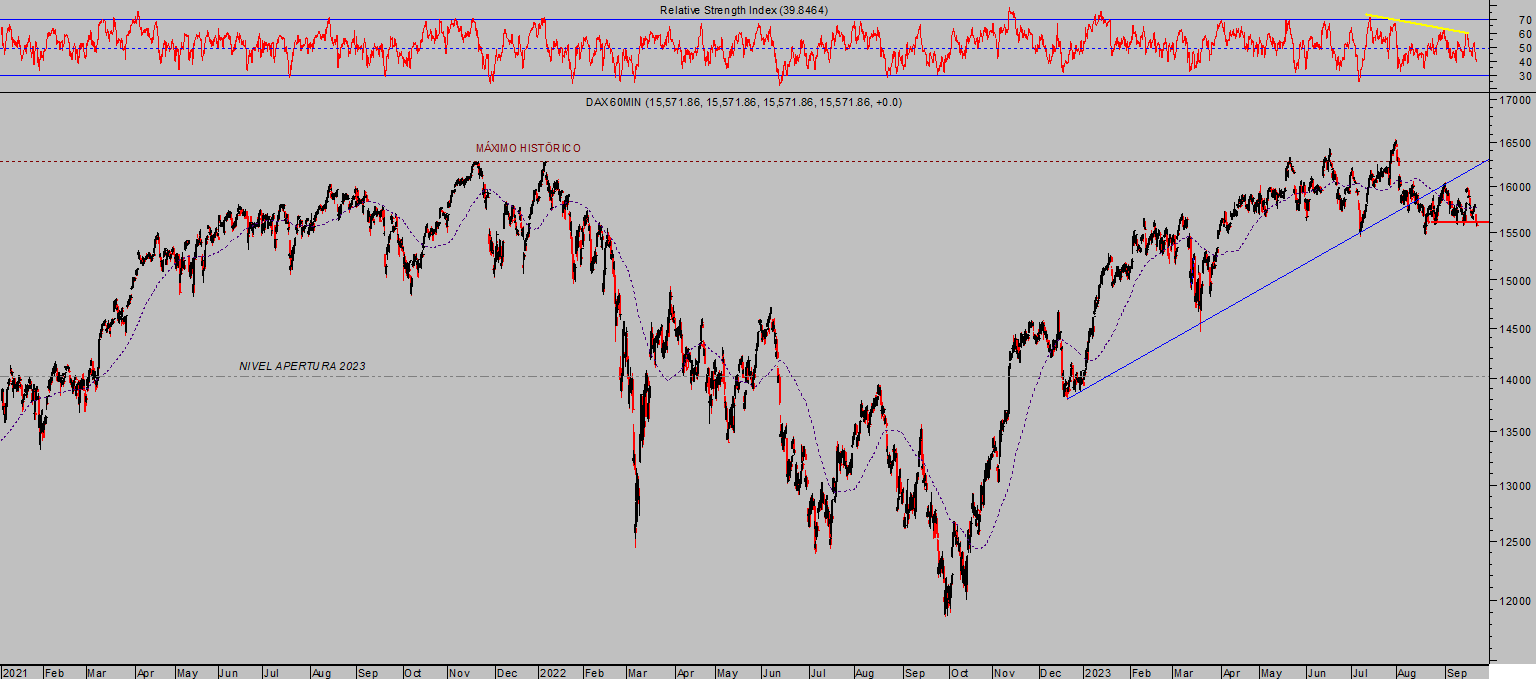The image size is (1536, 679).
Task: Select the Jun label of year 2021
Action: tap(228, 671)
